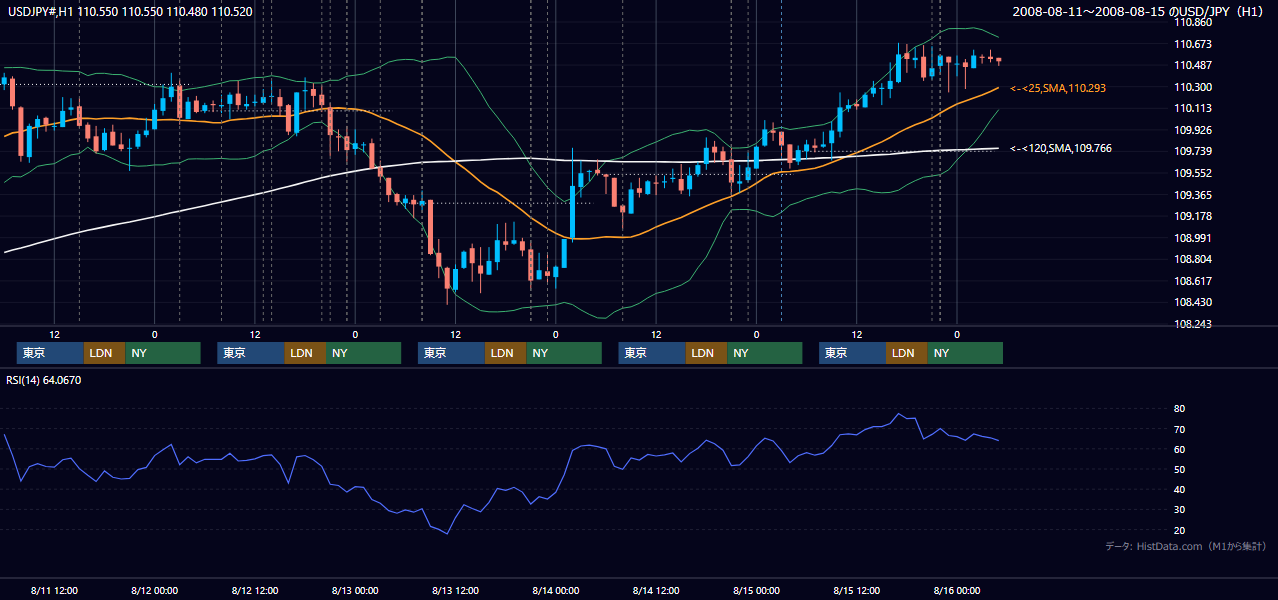Click the データ: HistData.com credit text
The width and height of the screenshot is (1278, 600).
[1186, 546]
